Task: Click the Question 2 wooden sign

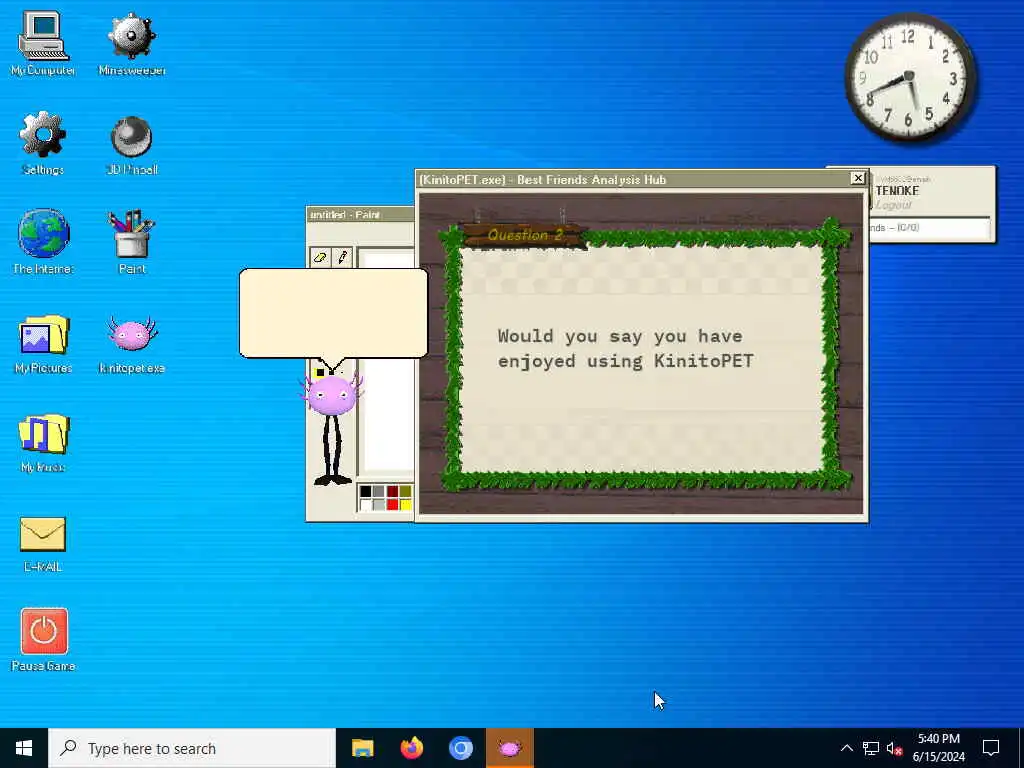Action: (524, 235)
